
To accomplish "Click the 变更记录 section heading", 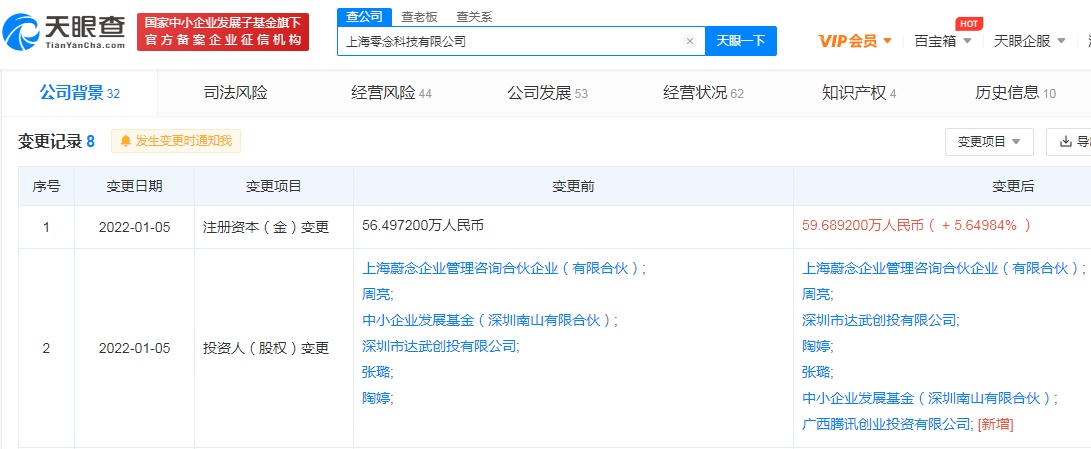I will point(50,142).
